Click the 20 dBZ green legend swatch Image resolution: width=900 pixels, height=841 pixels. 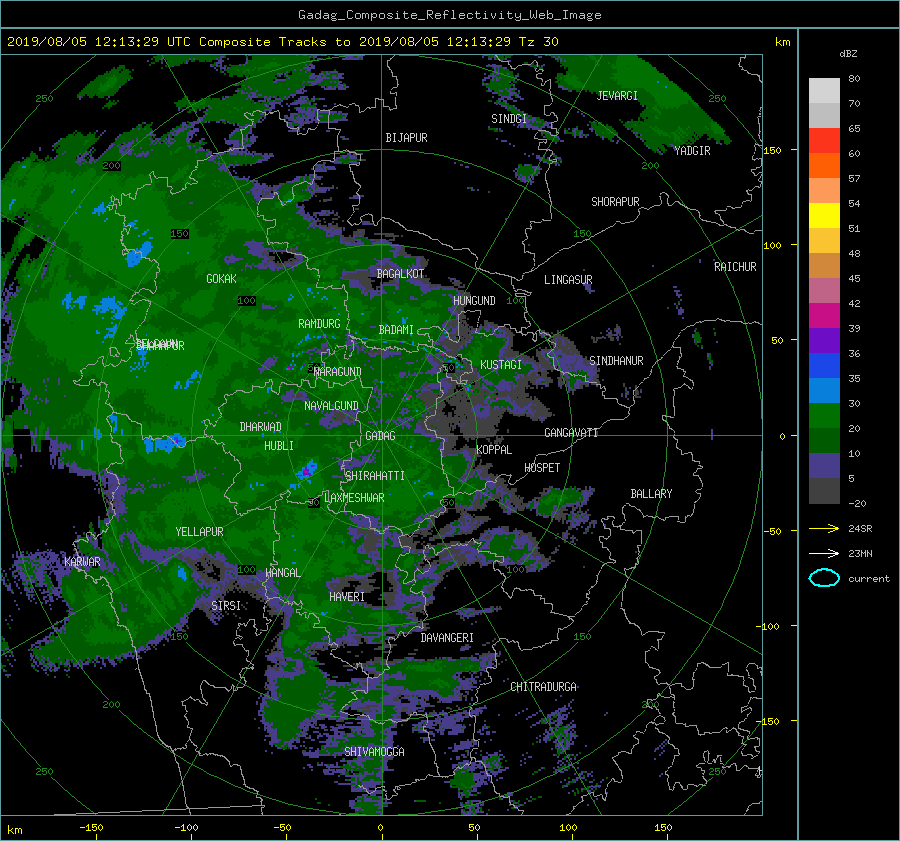[x=824, y=415]
